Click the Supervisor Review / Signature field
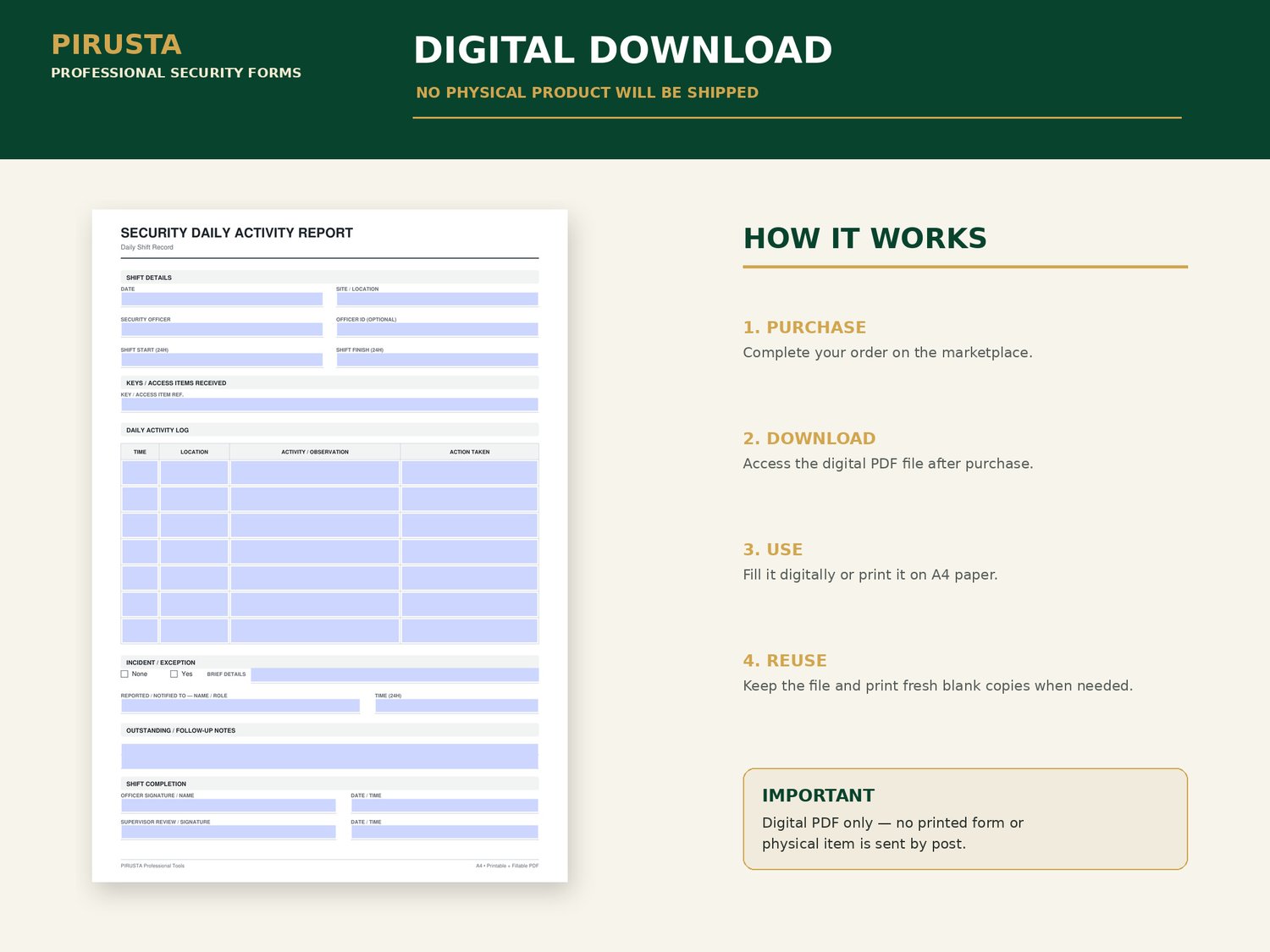 click(229, 832)
